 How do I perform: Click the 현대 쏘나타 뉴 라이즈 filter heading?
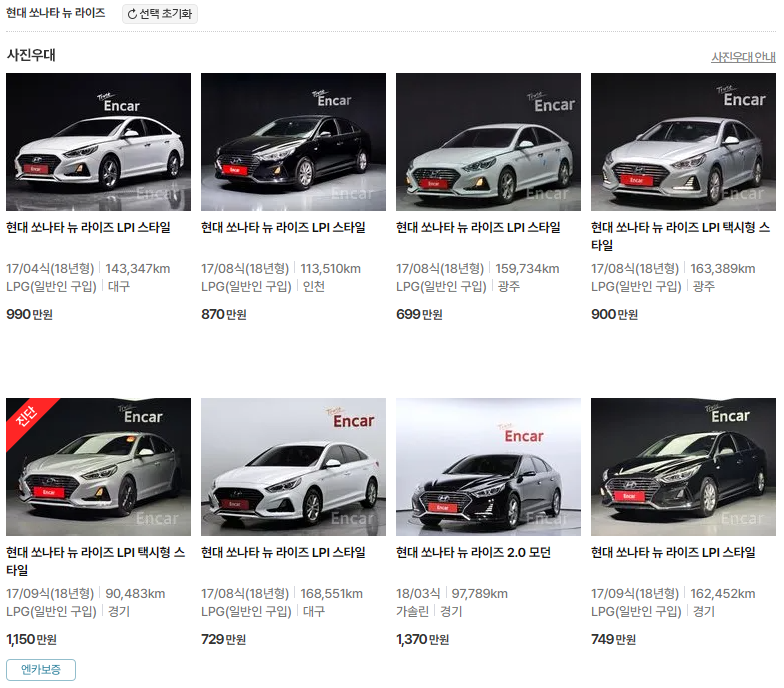pos(56,13)
